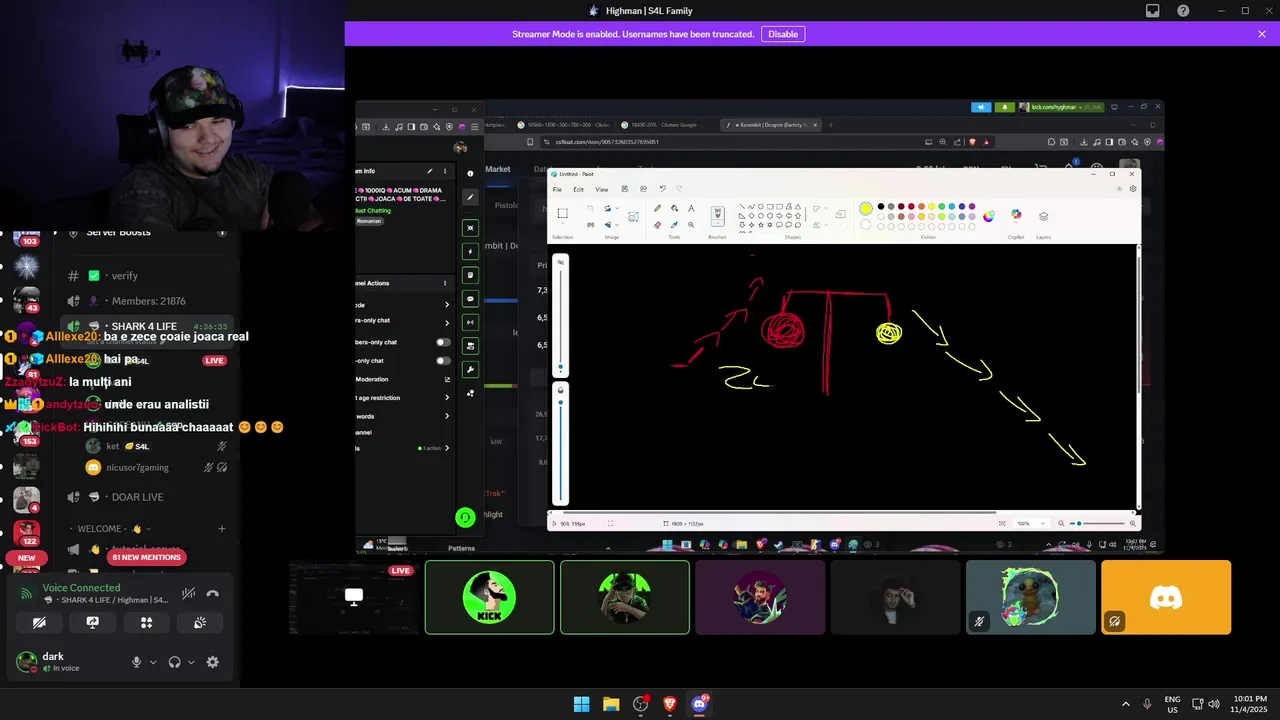Image resolution: width=1280 pixels, height=720 pixels.
Task: Click the Kick avatar participant tile
Action: pyautogui.click(x=489, y=597)
